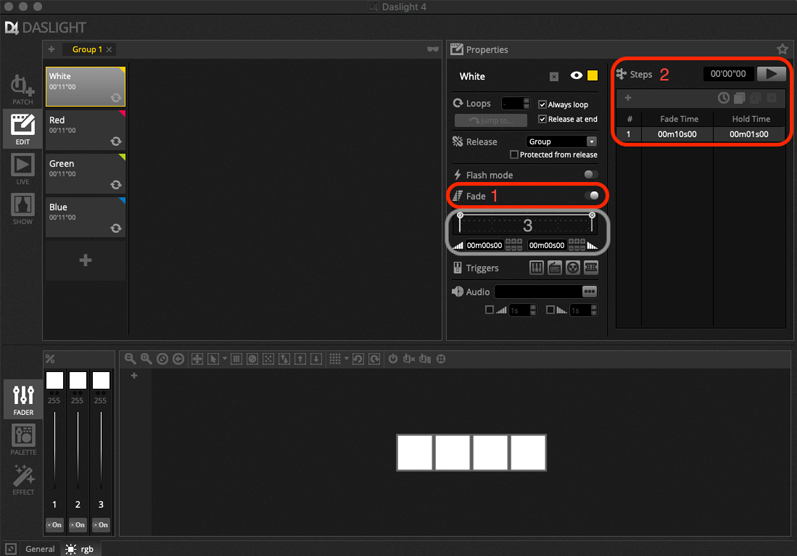
Task: Click the DMX trigger round icon
Action: pyautogui.click(x=573, y=267)
